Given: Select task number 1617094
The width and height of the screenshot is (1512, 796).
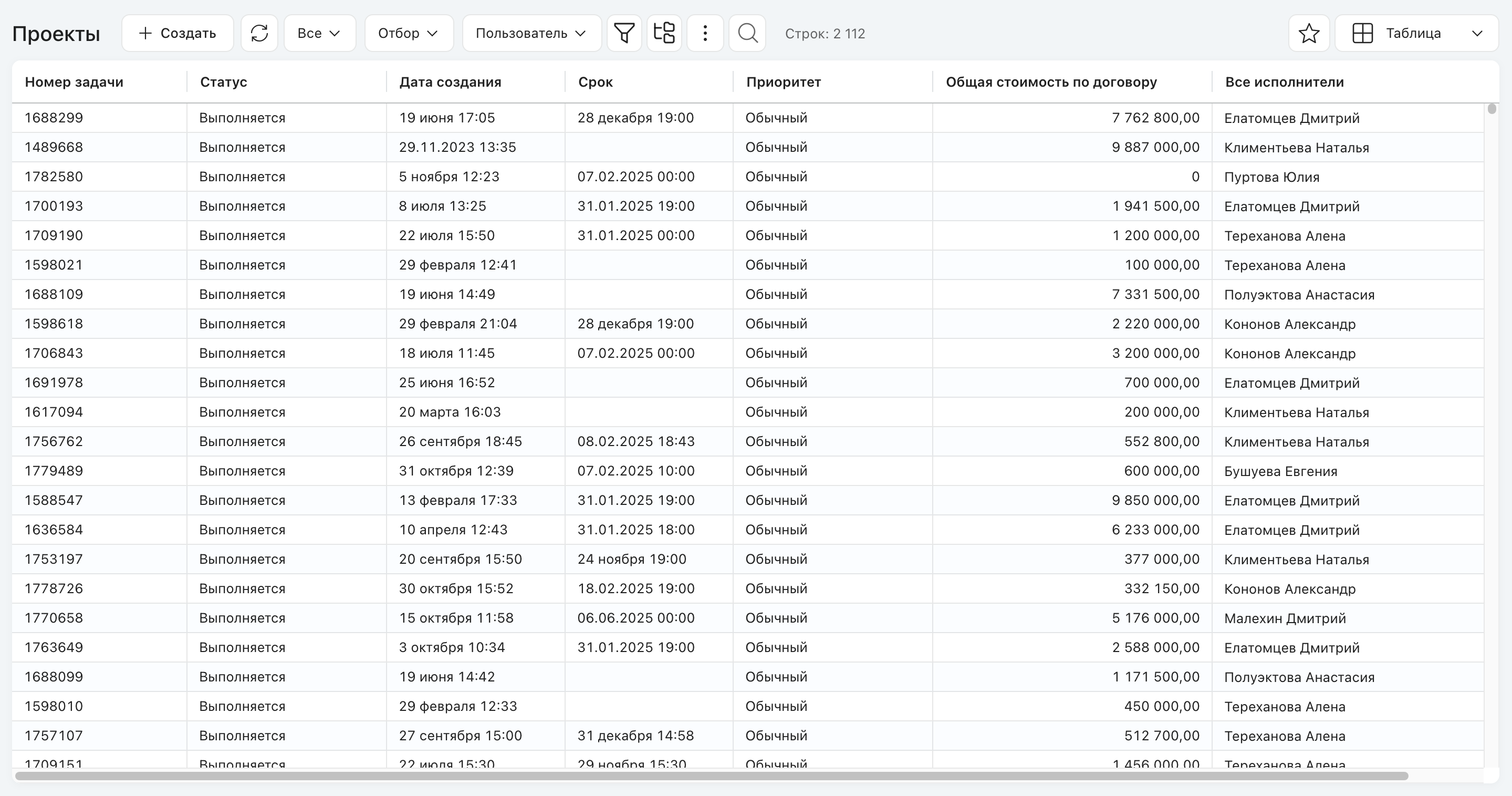Looking at the screenshot, I should pyautogui.click(x=54, y=412).
